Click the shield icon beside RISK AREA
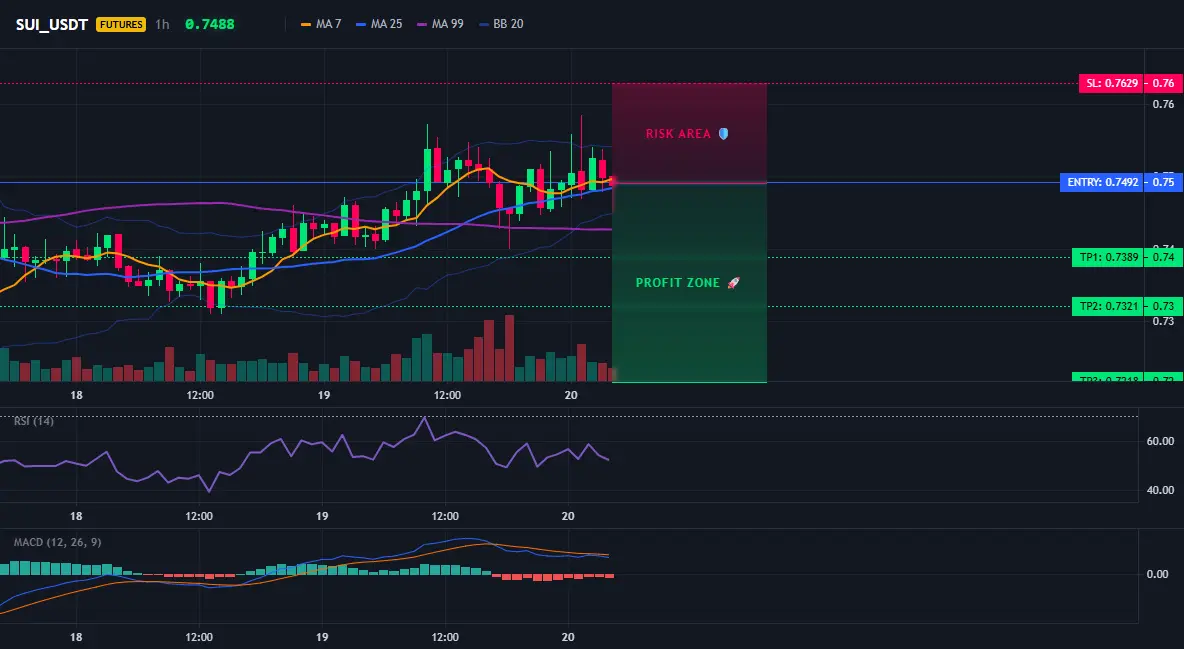 tap(723, 134)
